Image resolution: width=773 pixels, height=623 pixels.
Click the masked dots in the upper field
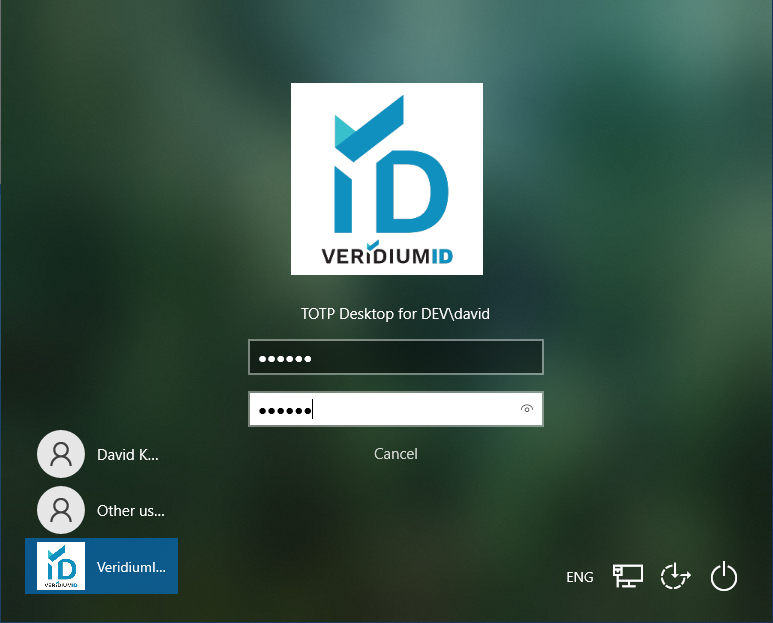click(285, 358)
